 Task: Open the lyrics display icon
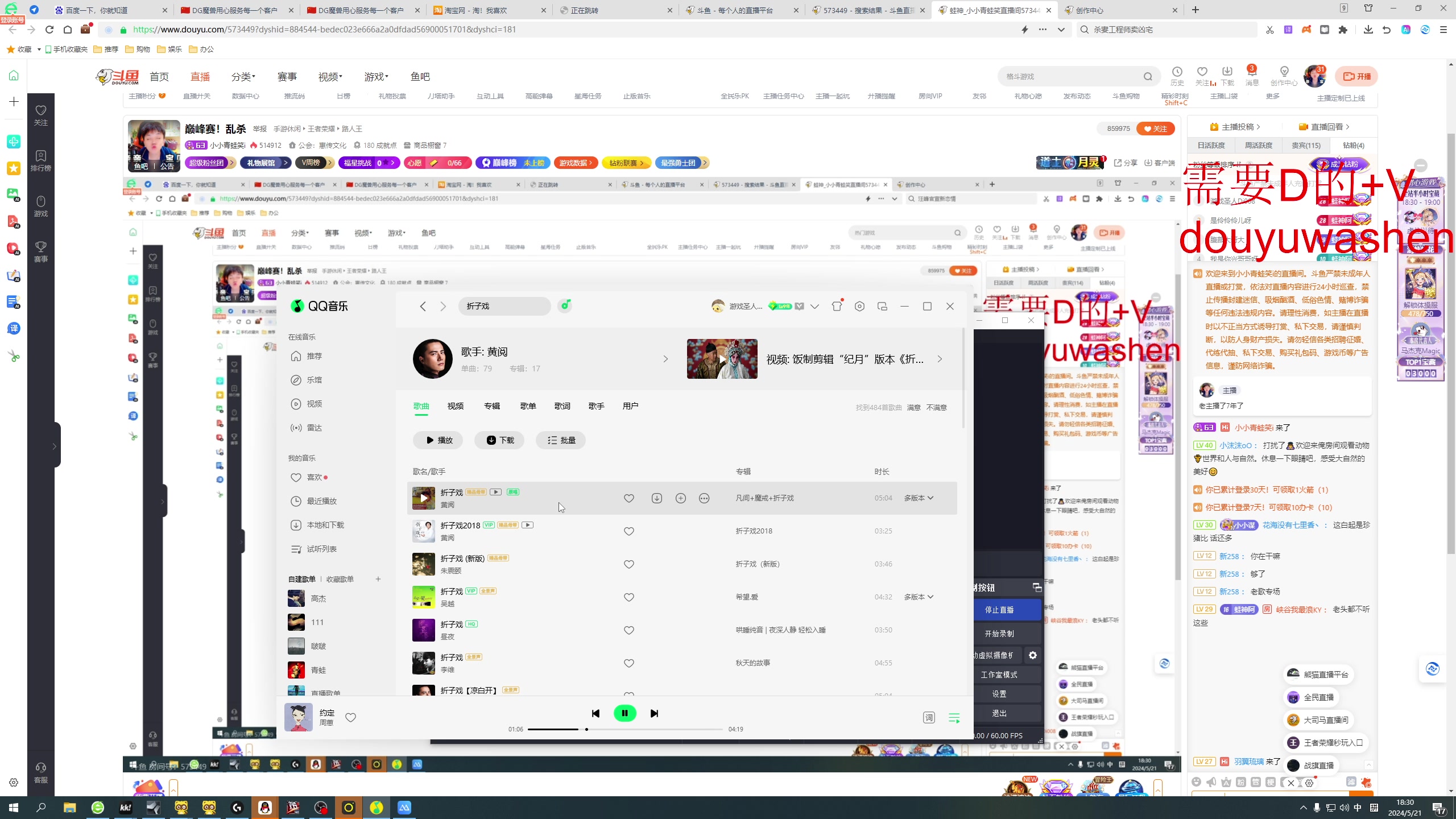tap(929, 718)
